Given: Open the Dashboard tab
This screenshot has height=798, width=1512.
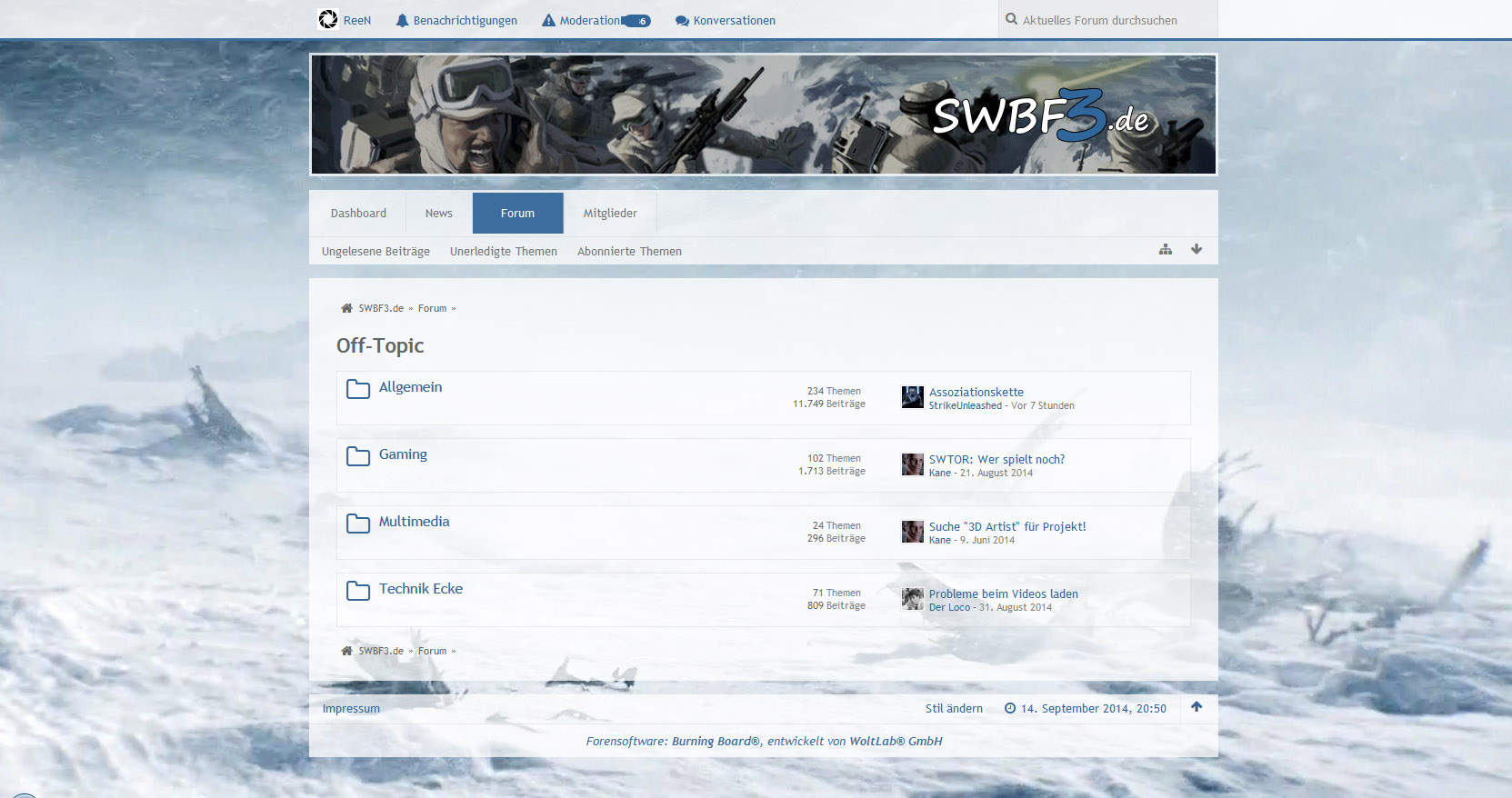Looking at the screenshot, I should [x=358, y=214].
